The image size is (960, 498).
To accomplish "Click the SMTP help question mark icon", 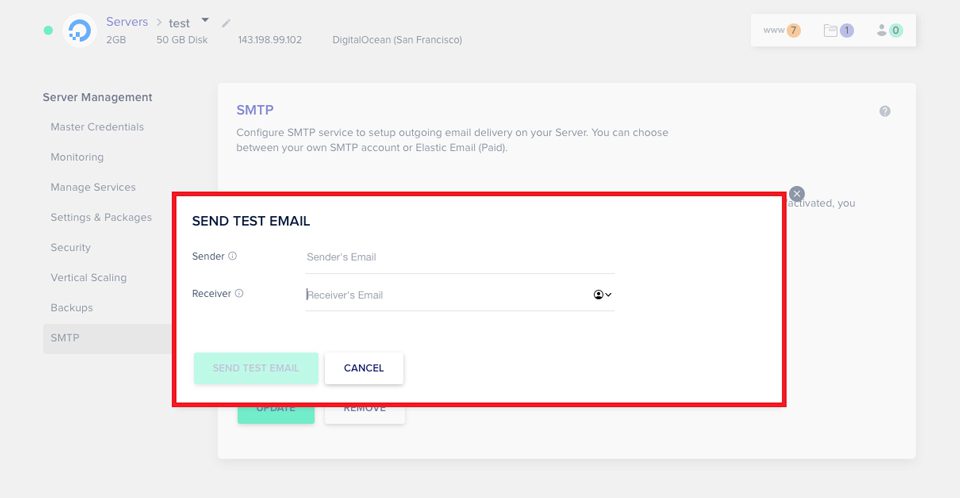I will click(885, 111).
